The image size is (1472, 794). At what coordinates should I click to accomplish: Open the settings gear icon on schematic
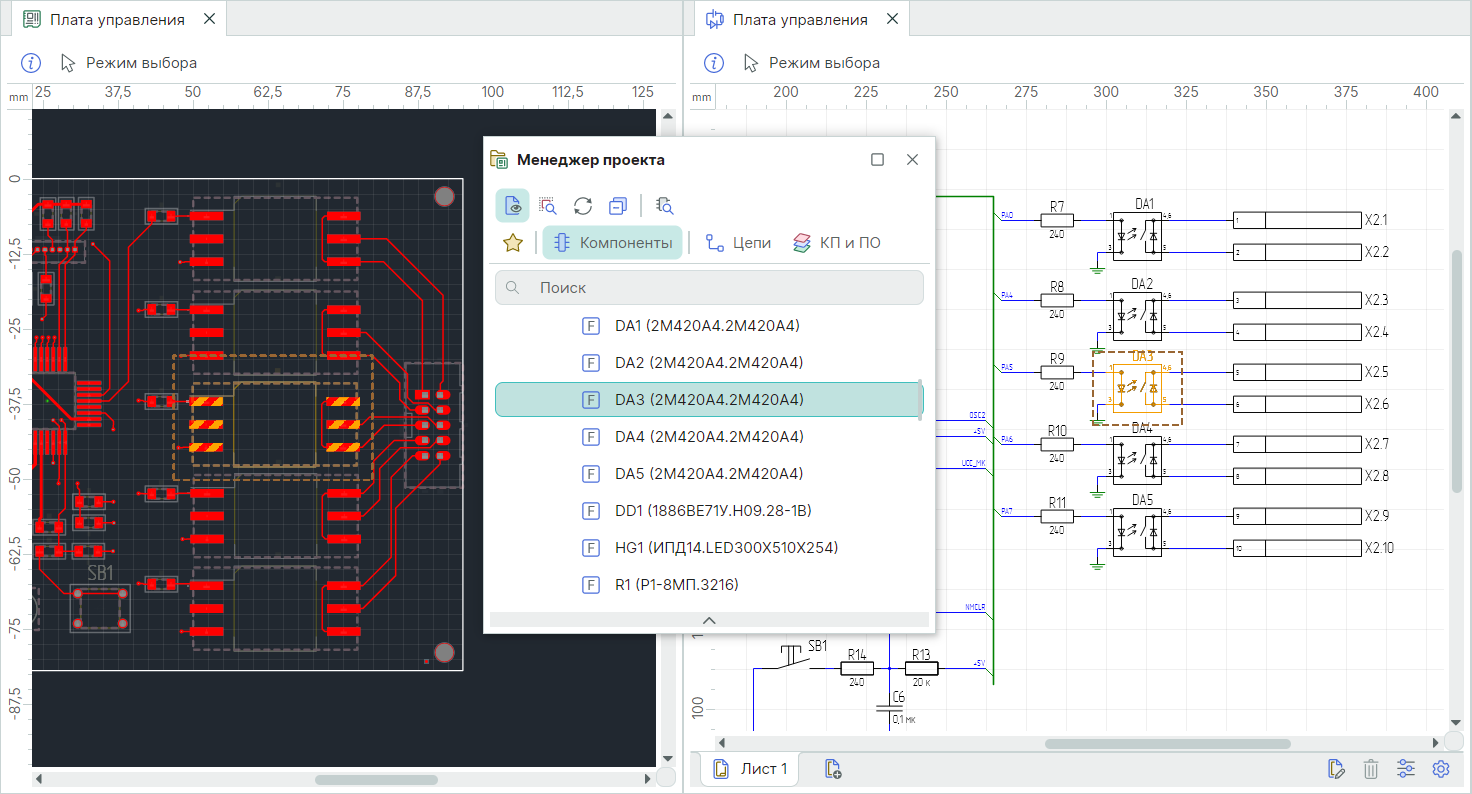pyautogui.click(x=1441, y=769)
